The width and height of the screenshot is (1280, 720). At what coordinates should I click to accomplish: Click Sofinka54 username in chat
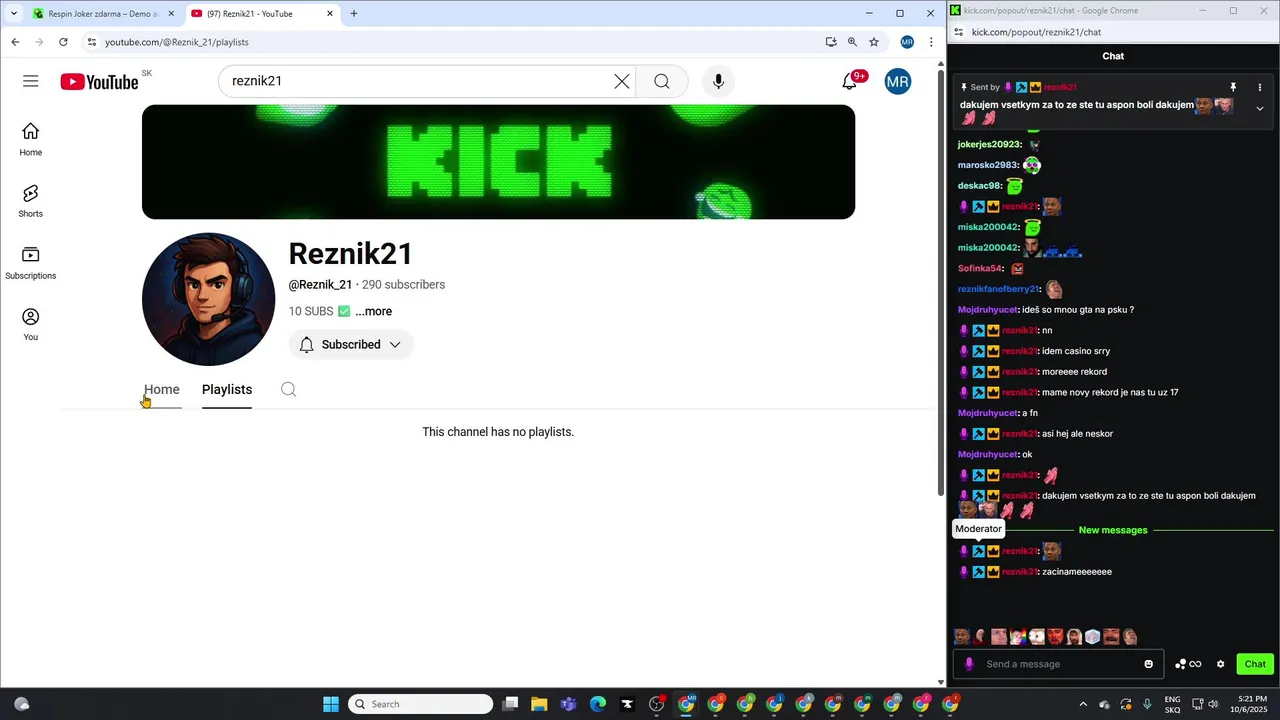980,268
